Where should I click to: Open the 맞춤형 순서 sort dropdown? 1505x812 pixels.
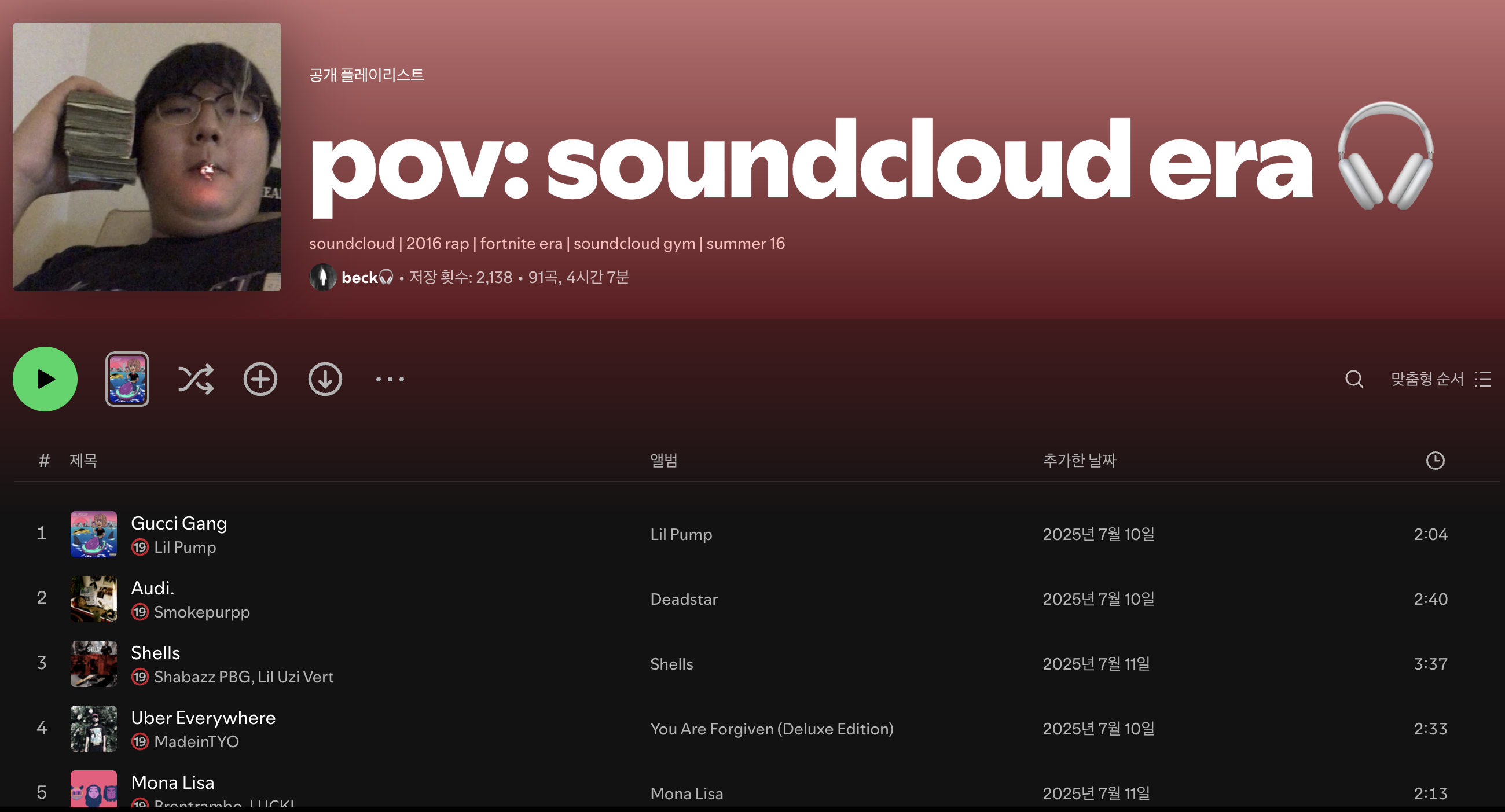1427,379
